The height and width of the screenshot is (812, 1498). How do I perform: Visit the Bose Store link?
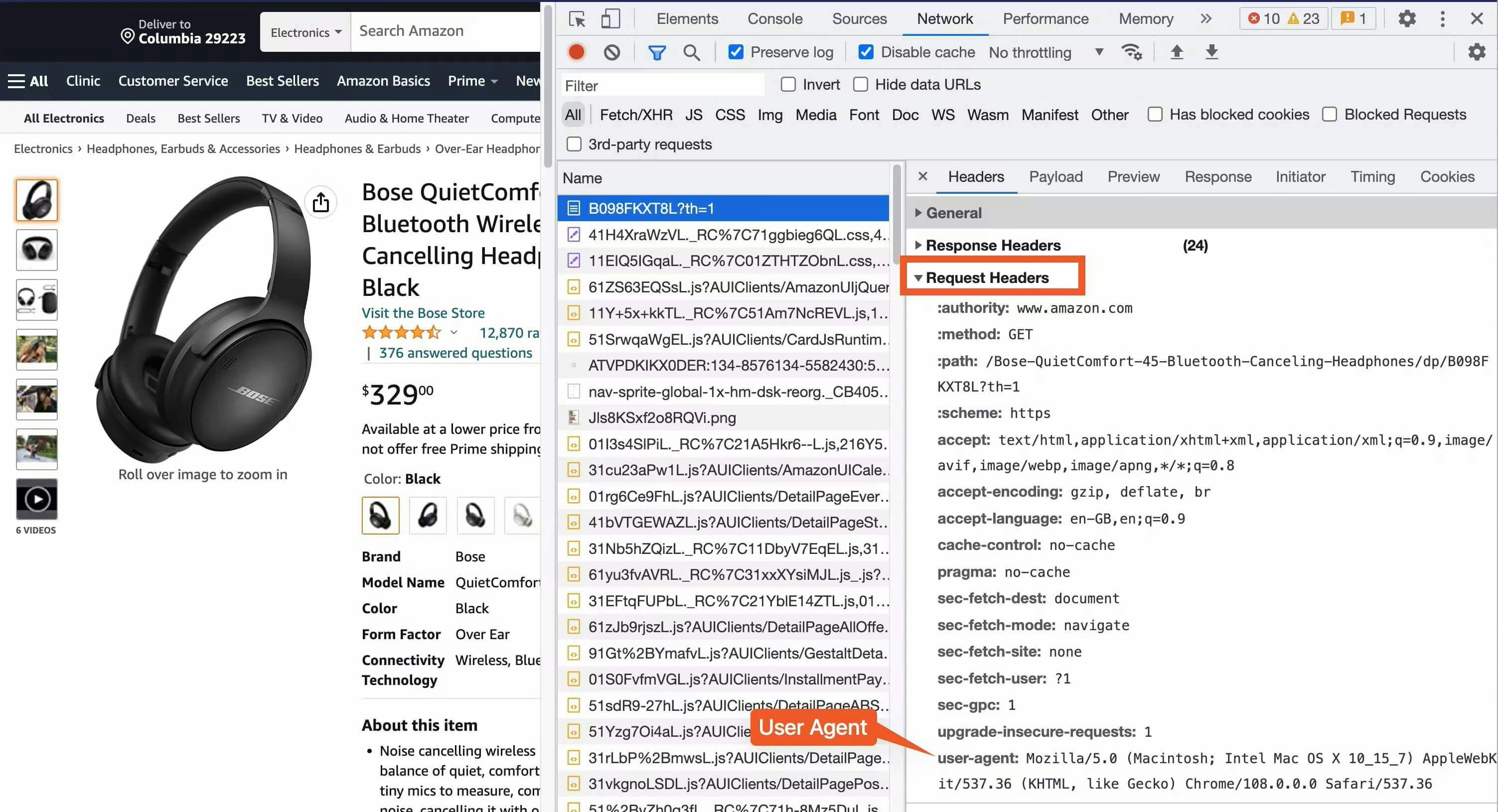(423, 313)
